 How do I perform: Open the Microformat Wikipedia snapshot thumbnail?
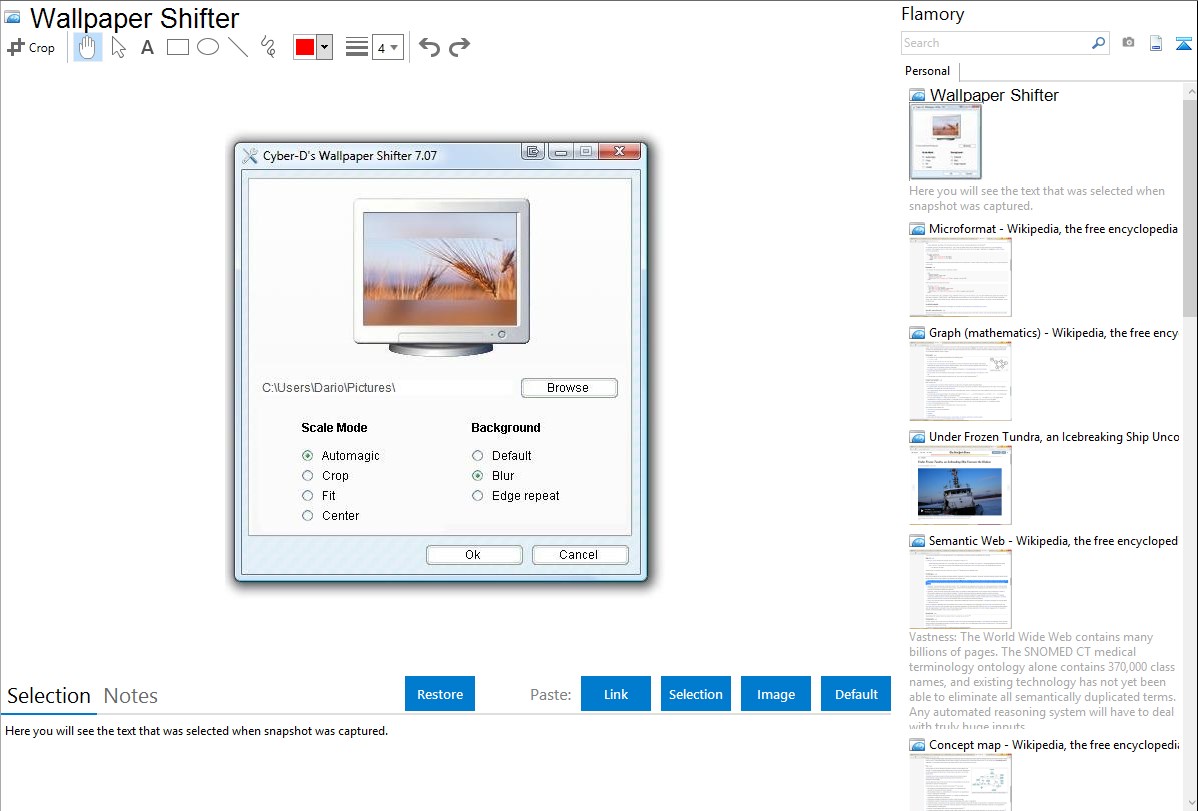point(960,277)
